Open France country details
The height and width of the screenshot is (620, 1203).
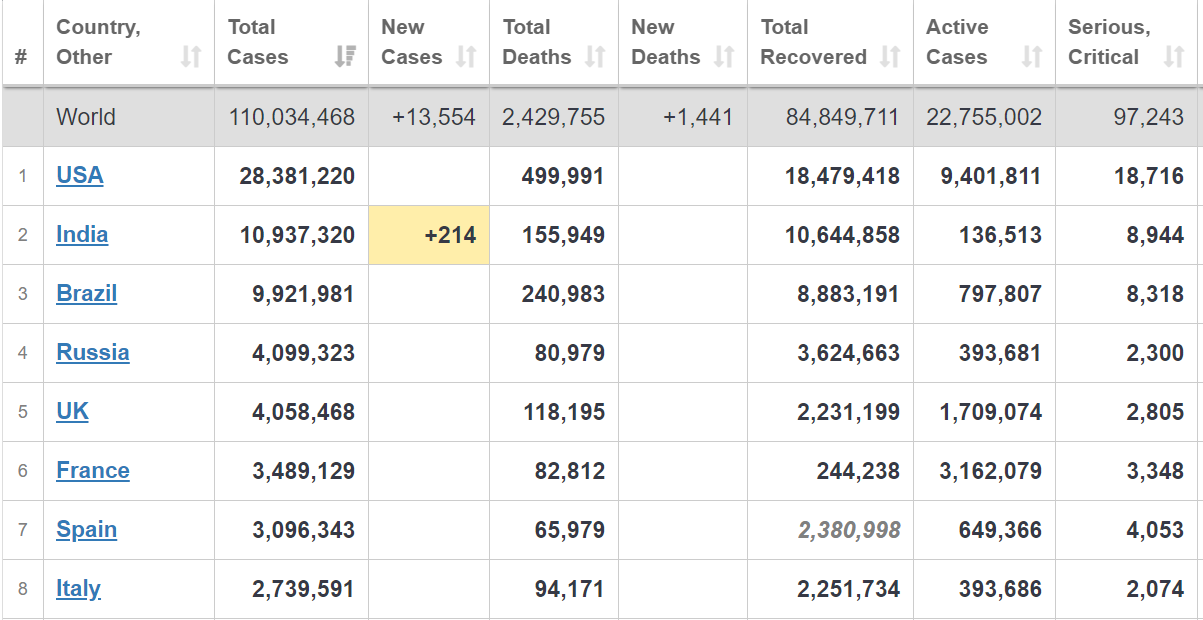coord(93,471)
